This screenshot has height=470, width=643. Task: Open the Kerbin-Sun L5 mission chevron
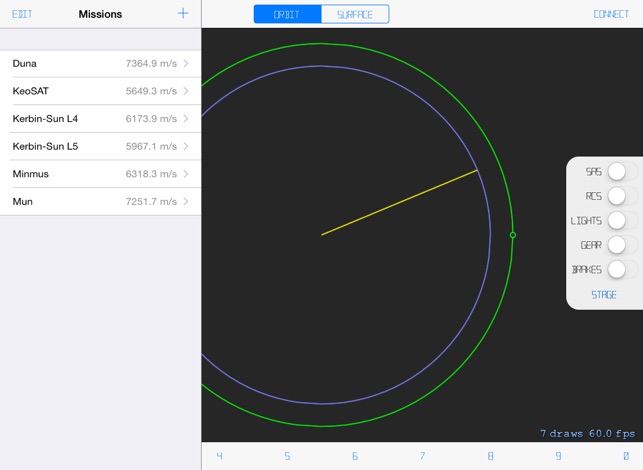186,146
